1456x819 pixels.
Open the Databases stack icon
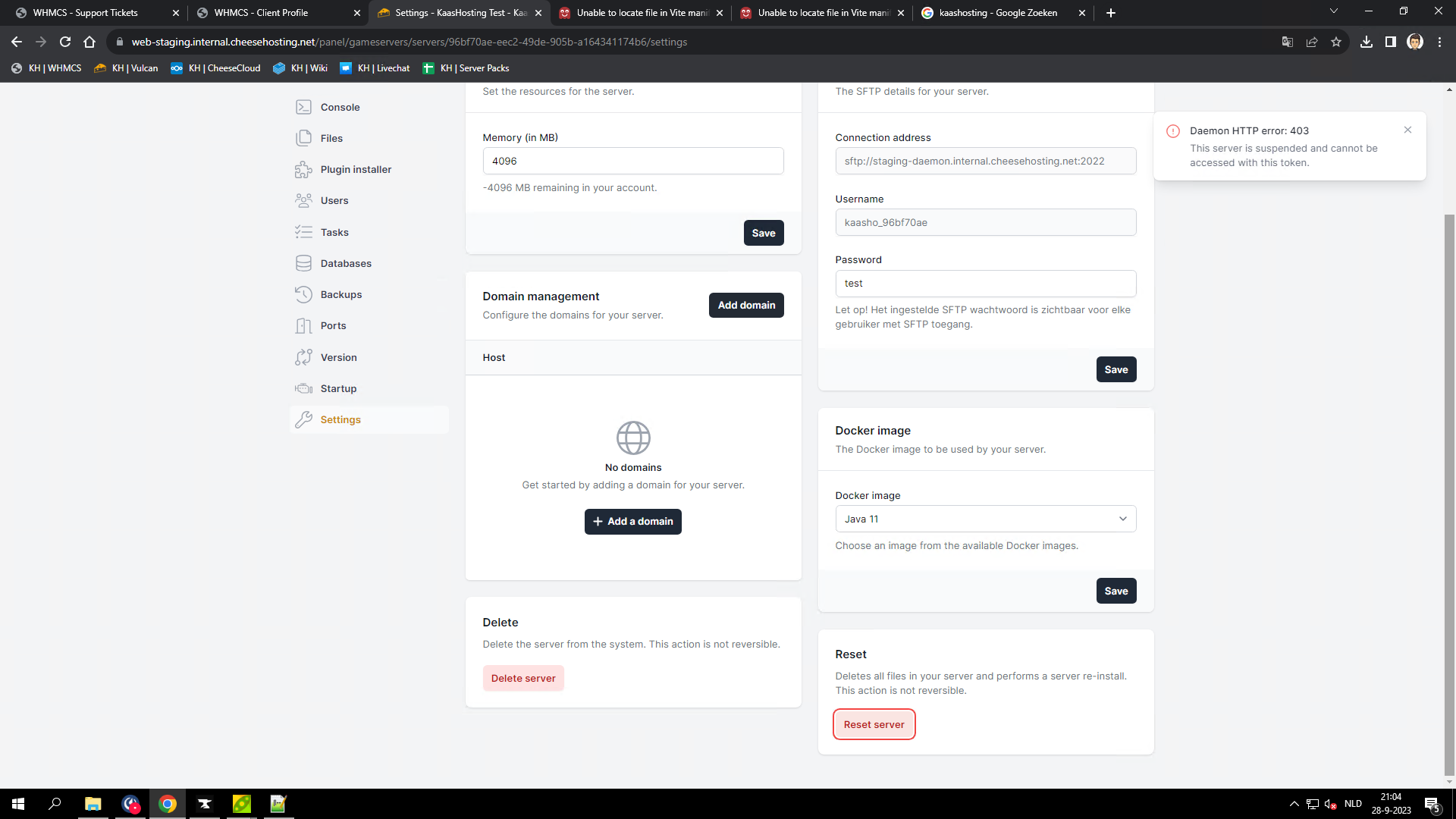[303, 263]
